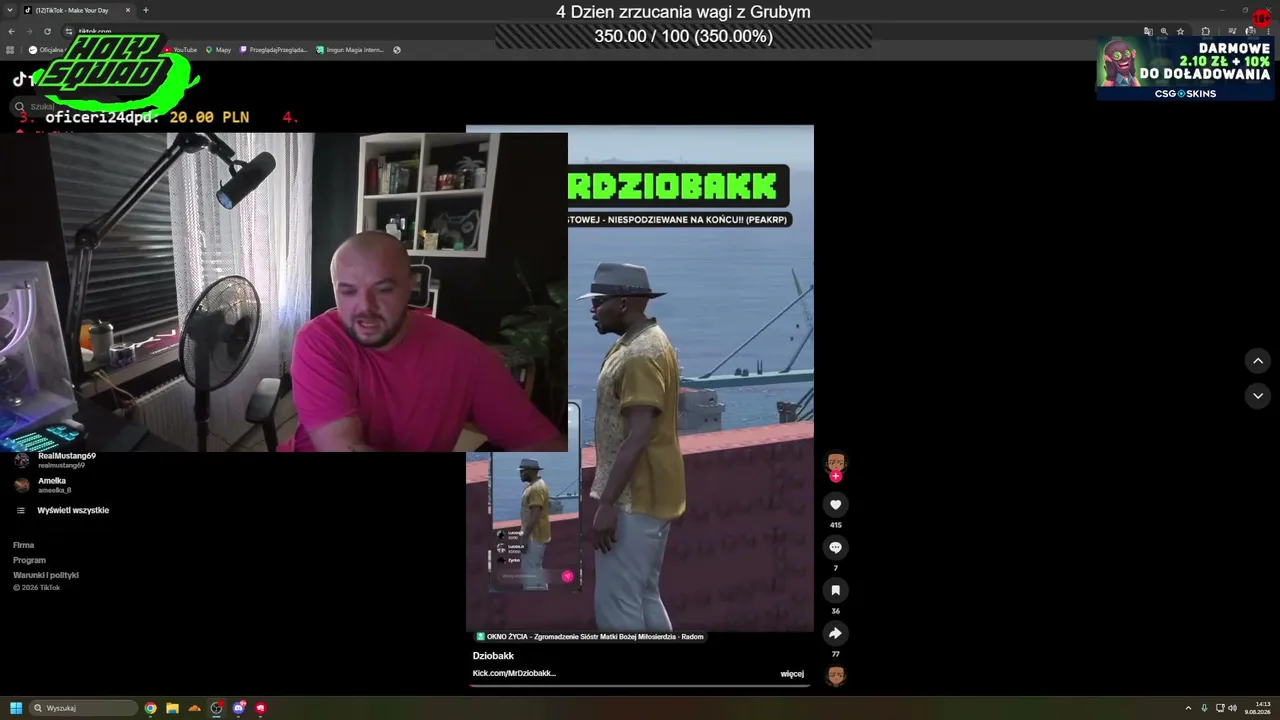Open the Imgur: Magia Intern... bookmark
The image size is (1280, 720).
click(350, 50)
